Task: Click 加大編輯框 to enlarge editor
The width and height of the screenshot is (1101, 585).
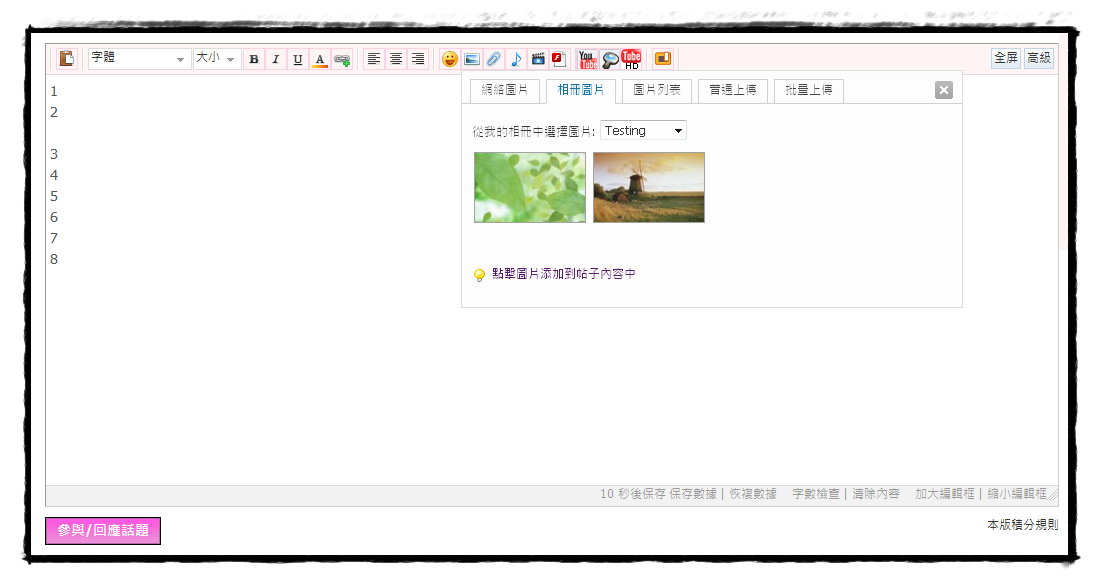Action: click(x=944, y=494)
